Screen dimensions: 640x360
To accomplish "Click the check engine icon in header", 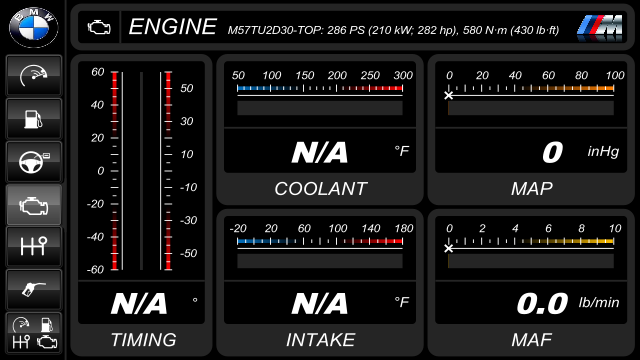I will (99, 27).
